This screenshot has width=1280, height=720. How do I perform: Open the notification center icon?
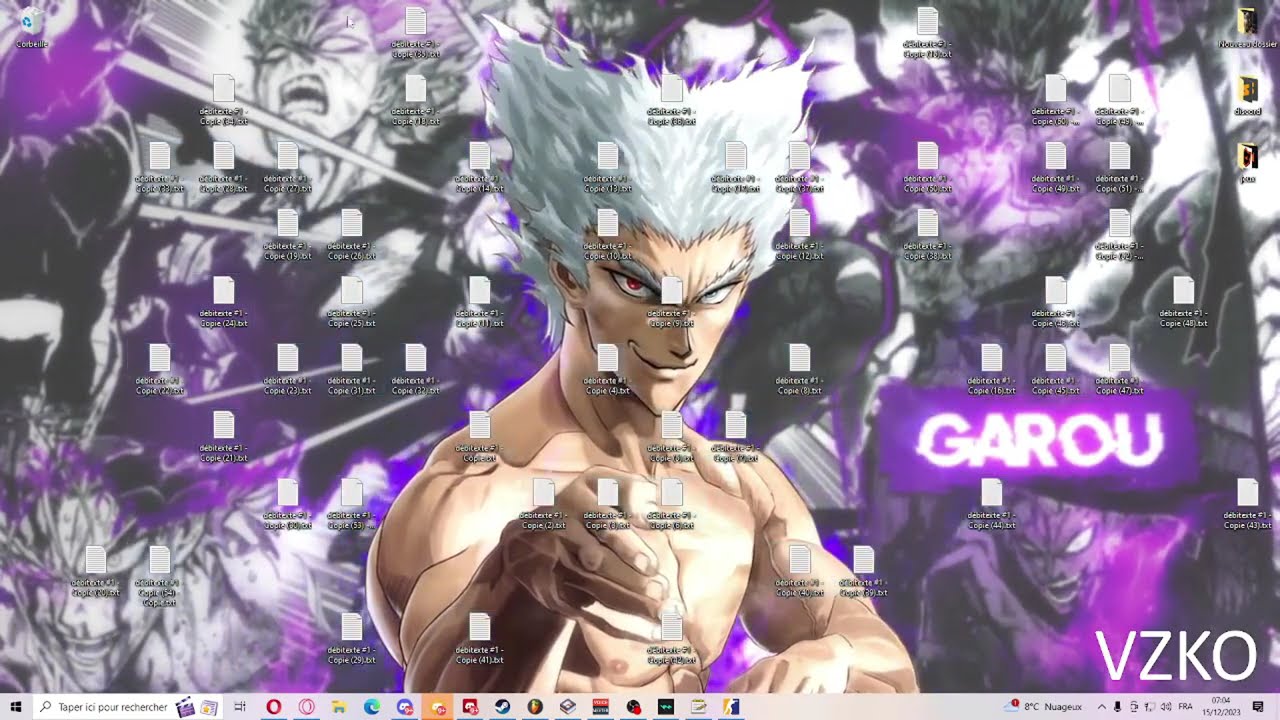pos(1259,707)
